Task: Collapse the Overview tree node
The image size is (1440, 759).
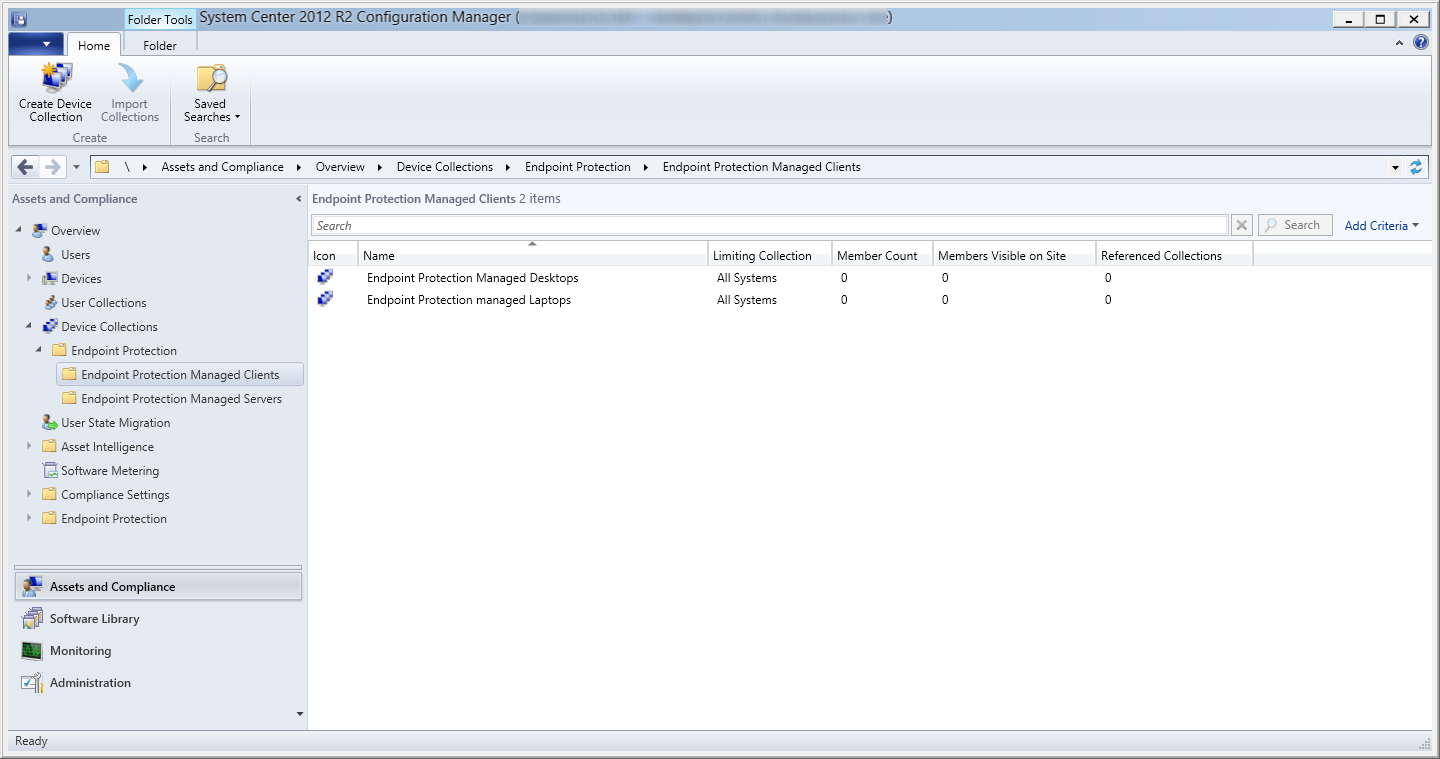Action: tap(19, 231)
